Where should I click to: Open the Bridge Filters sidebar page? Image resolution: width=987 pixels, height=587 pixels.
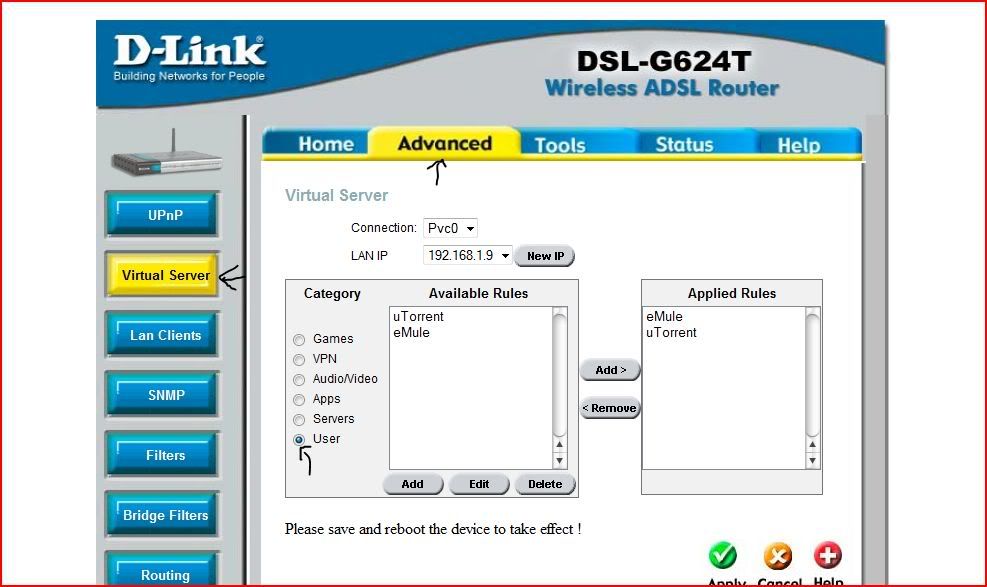(164, 515)
